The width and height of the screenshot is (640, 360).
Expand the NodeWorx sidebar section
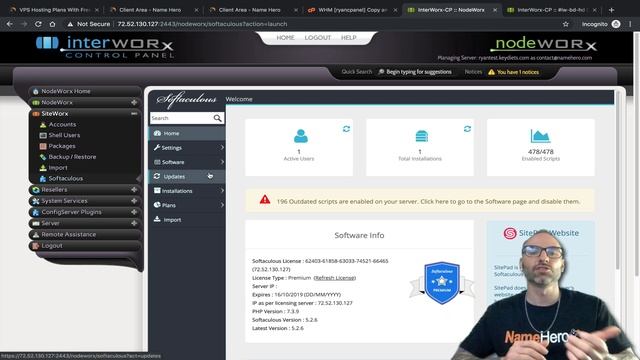pyautogui.click(x=134, y=102)
